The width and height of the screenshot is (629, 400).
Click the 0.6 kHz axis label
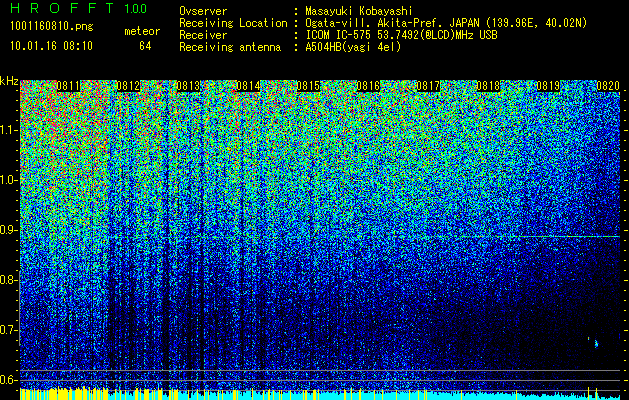tap(9, 380)
